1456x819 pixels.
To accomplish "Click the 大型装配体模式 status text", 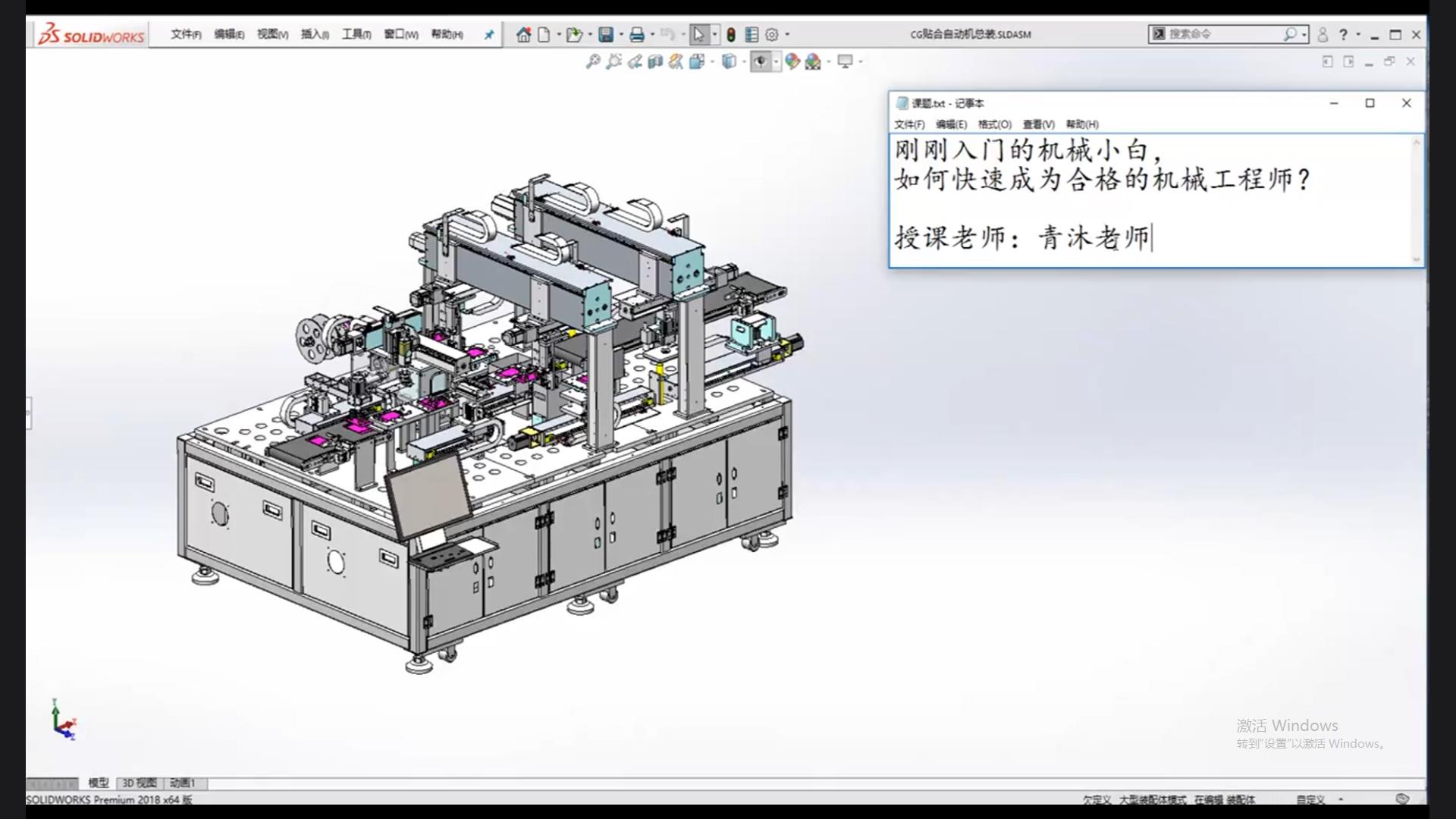I will (1153, 799).
